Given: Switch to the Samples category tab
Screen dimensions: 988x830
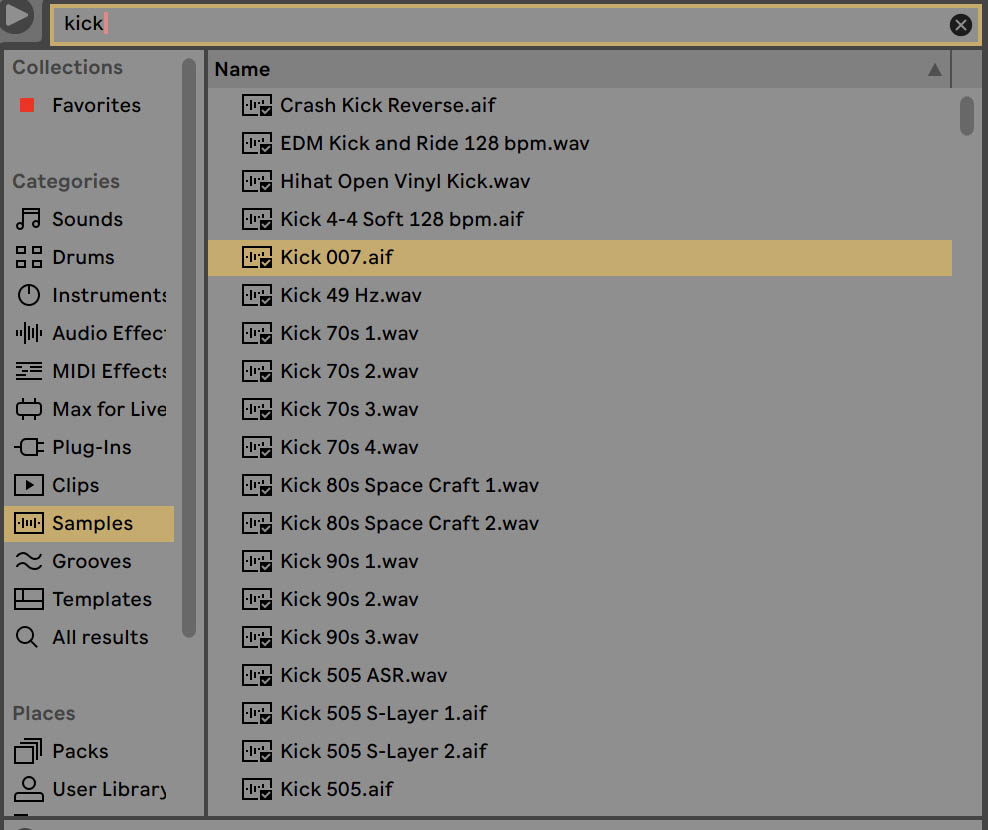Looking at the screenshot, I should point(92,523).
